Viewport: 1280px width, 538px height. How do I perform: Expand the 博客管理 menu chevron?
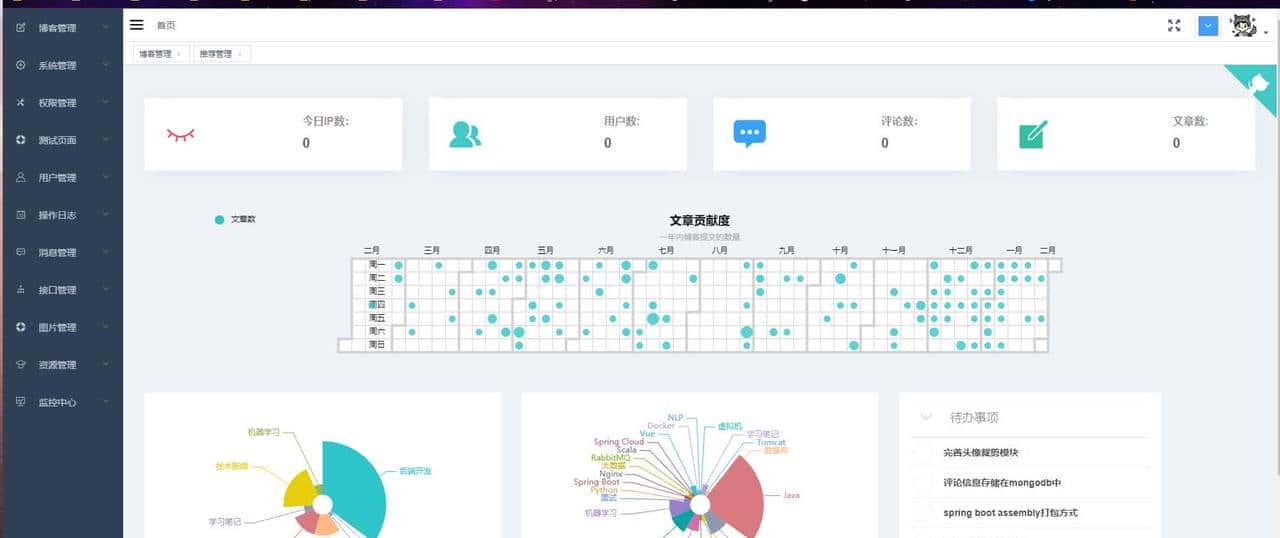click(105, 28)
